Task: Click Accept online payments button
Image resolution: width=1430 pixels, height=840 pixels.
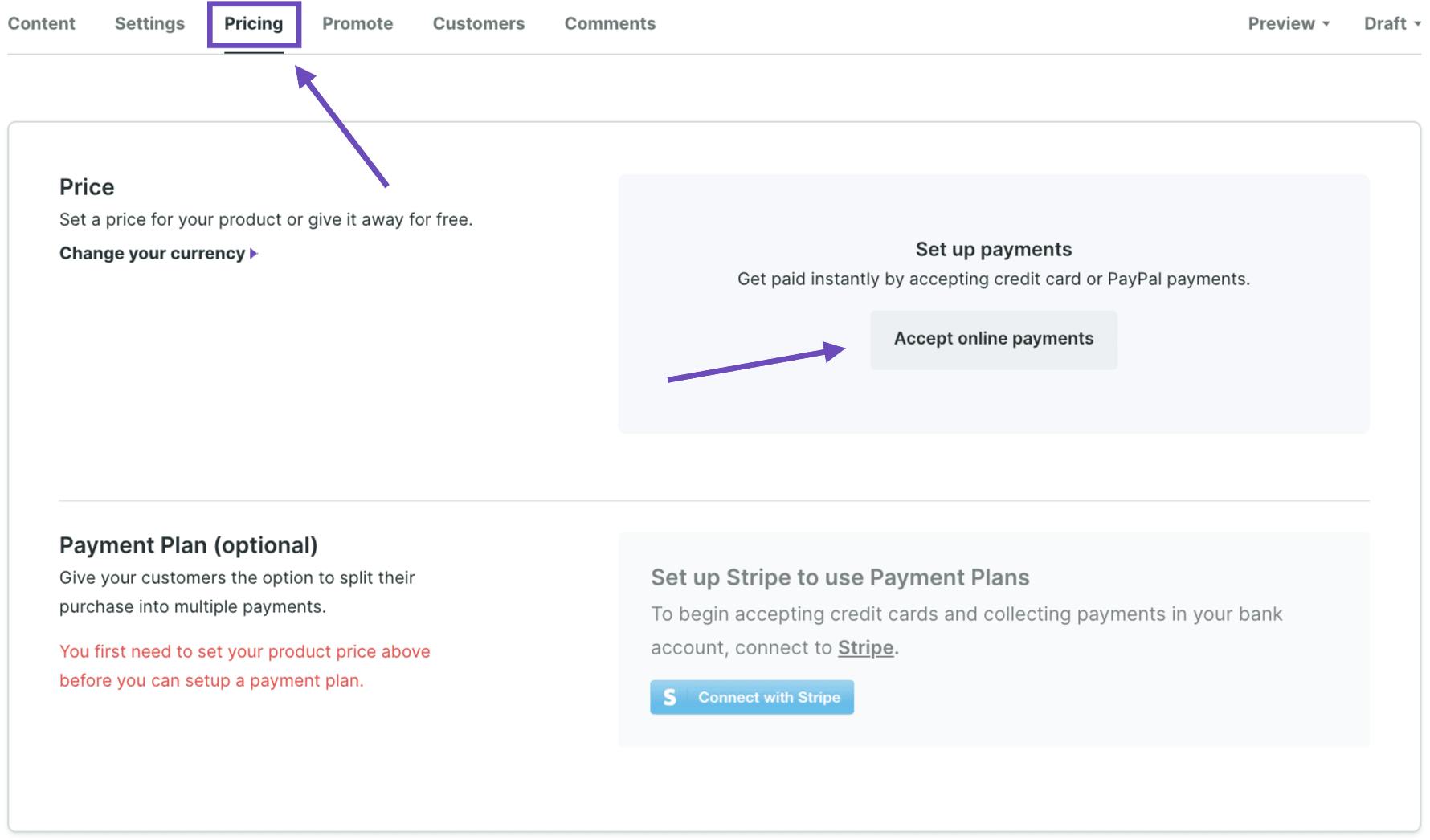Action: coord(994,339)
